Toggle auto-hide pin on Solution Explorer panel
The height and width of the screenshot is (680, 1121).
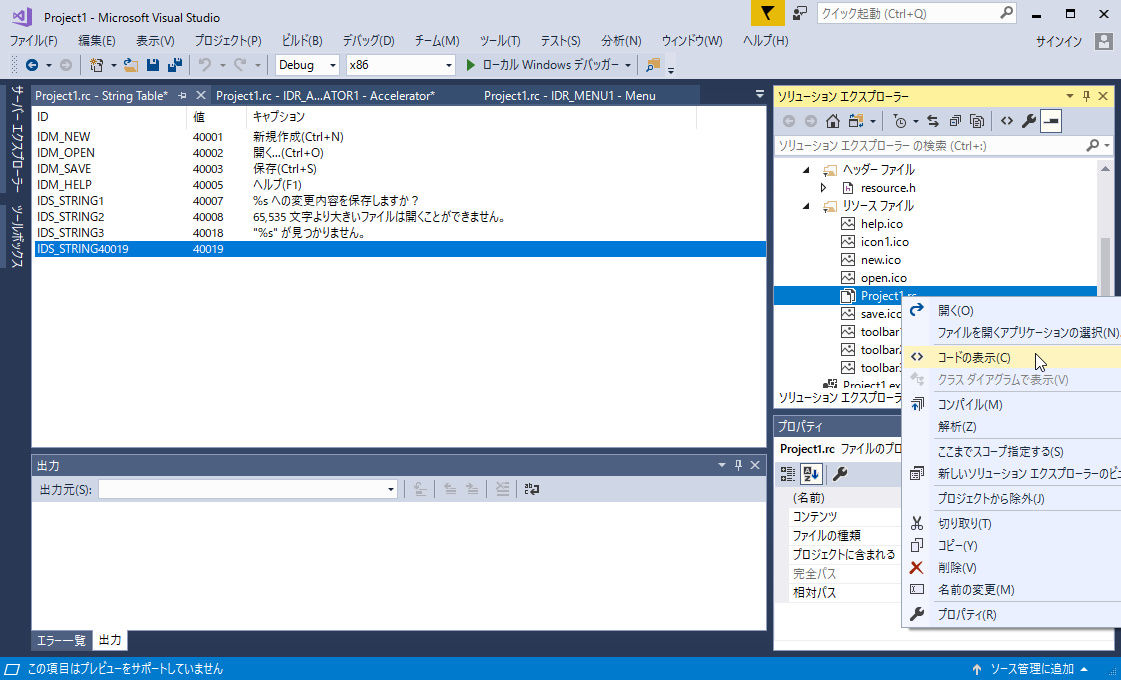[1086, 97]
